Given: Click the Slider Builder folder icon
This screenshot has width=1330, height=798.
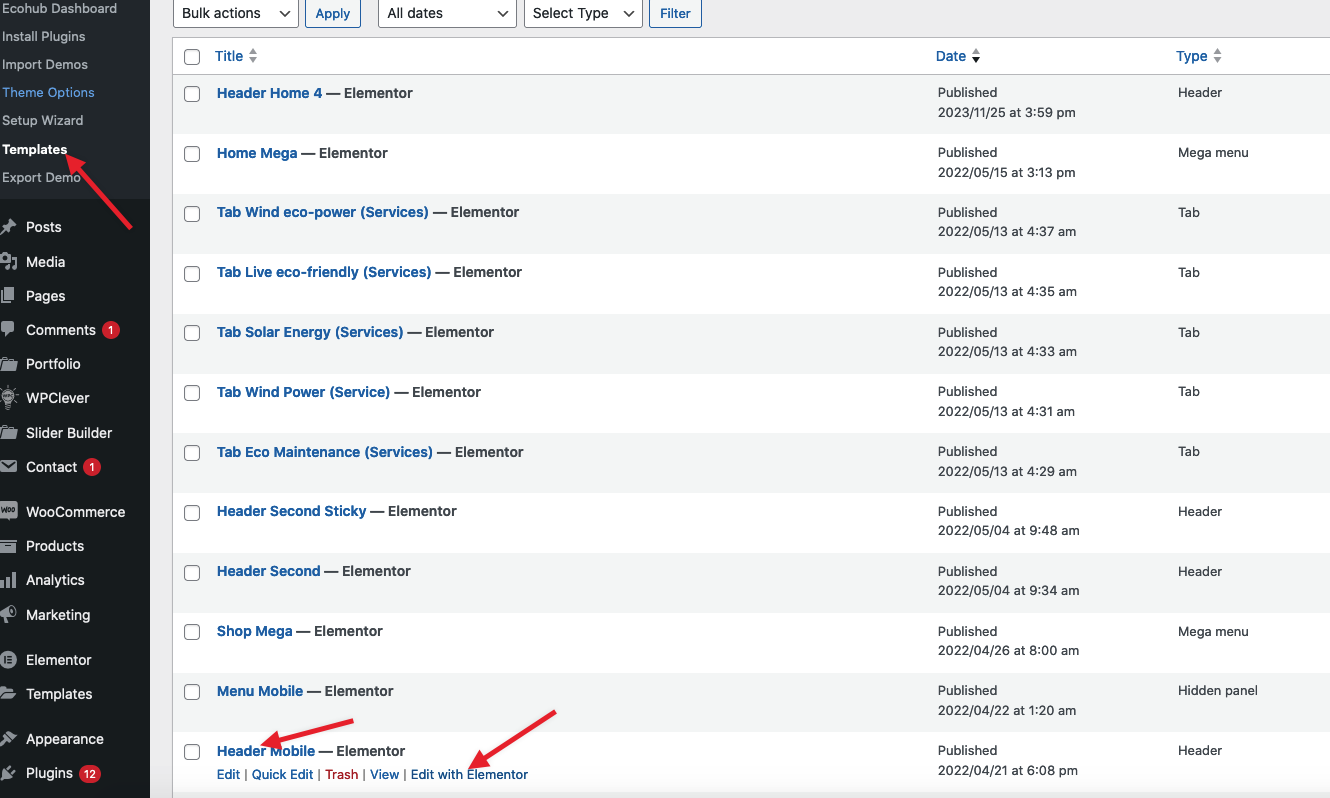Looking at the screenshot, I should click(9, 433).
